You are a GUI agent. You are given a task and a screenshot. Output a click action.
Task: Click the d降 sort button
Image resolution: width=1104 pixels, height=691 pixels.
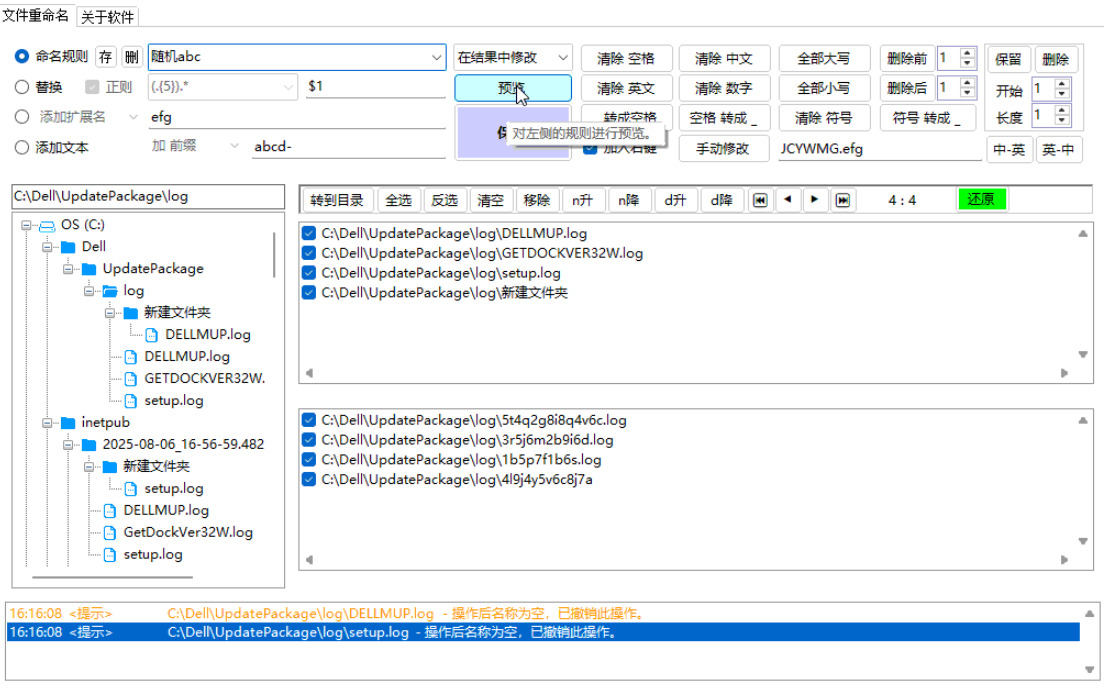721,200
